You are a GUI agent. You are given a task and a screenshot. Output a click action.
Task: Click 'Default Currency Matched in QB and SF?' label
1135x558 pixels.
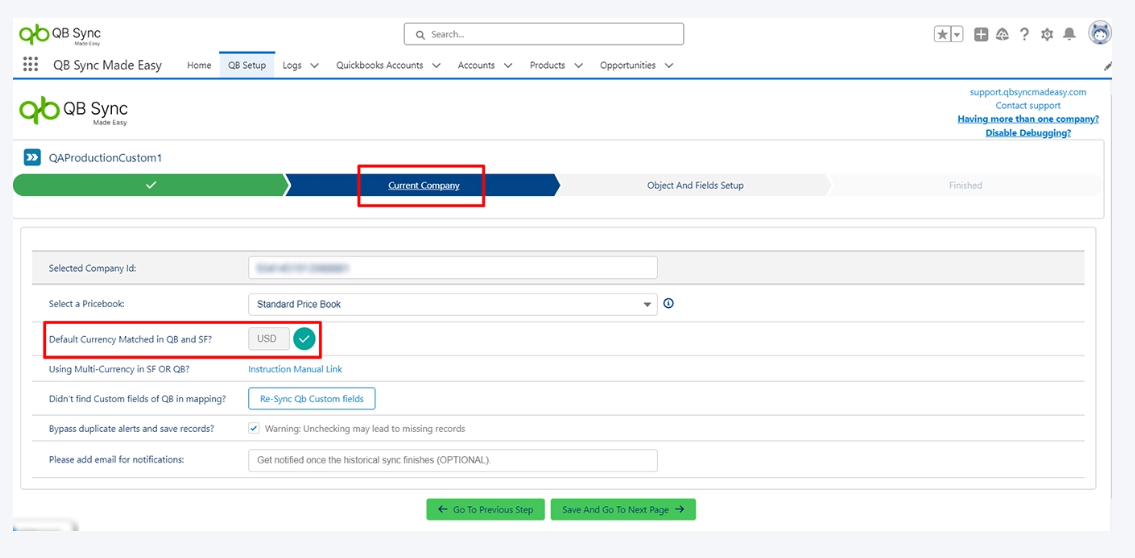point(130,338)
